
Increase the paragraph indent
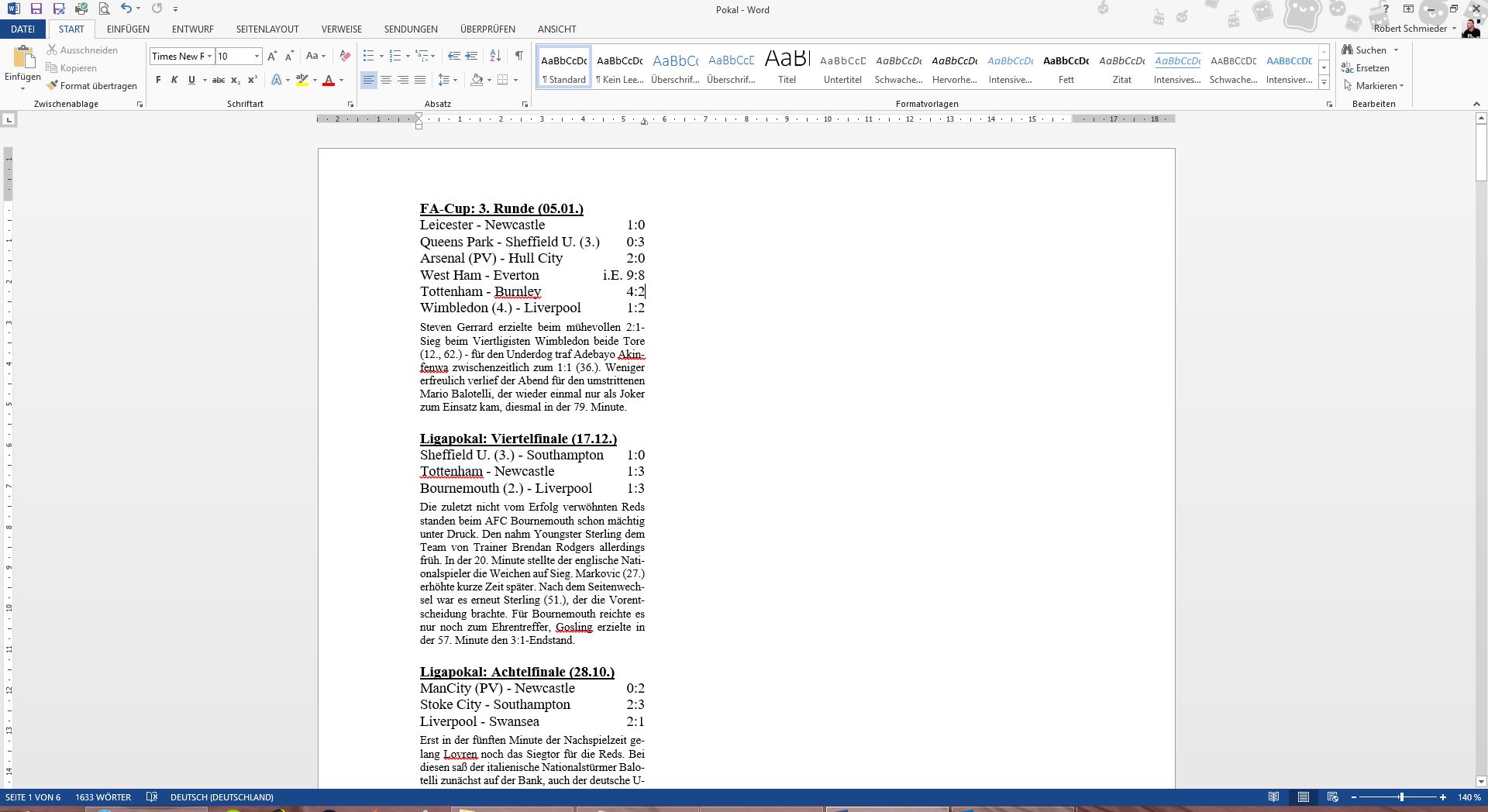coord(472,56)
